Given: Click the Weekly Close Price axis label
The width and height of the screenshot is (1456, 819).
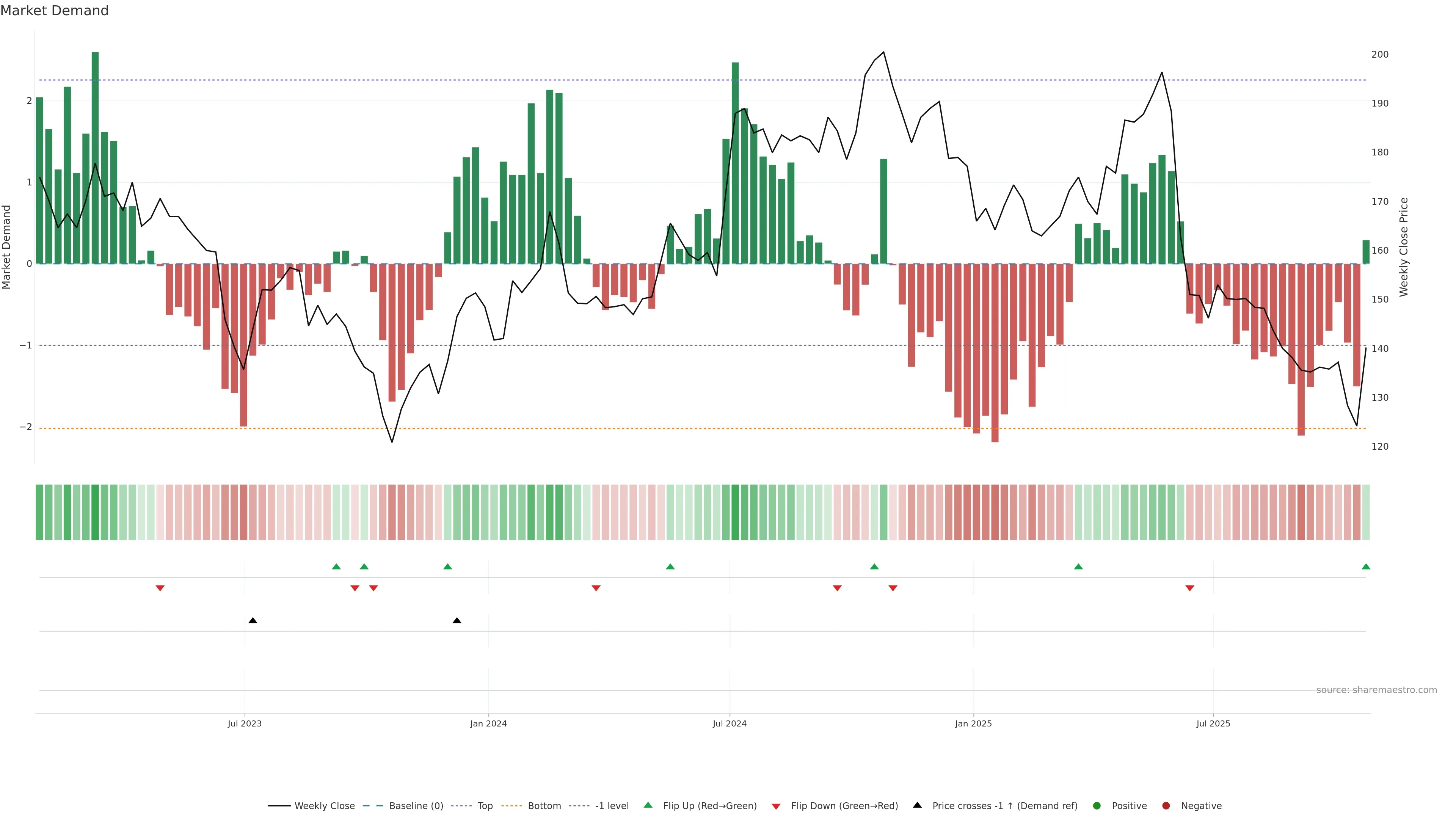Looking at the screenshot, I should pyautogui.click(x=1403, y=247).
